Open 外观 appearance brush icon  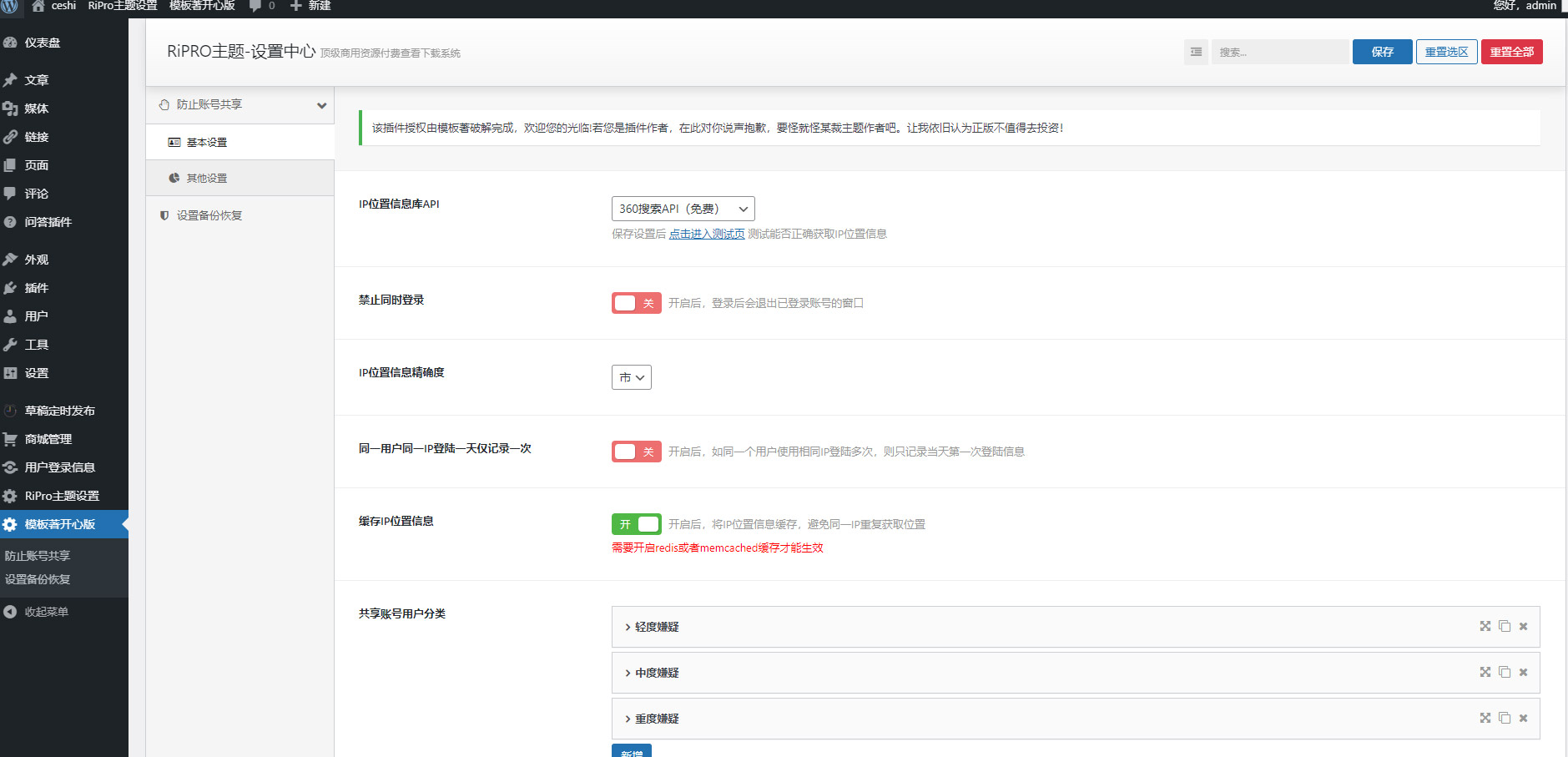pos(10,260)
